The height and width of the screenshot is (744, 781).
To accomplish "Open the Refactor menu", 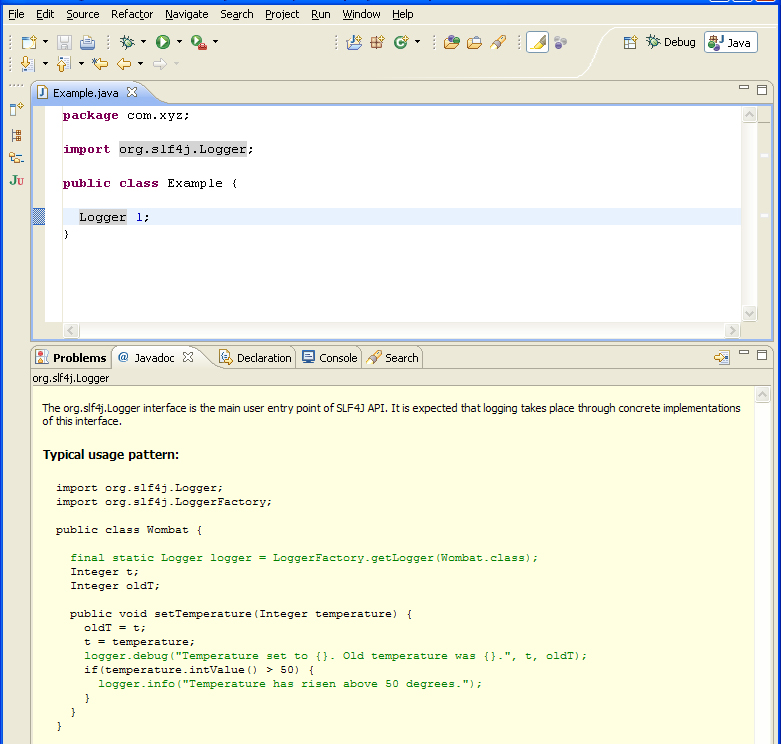I will (x=132, y=14).
